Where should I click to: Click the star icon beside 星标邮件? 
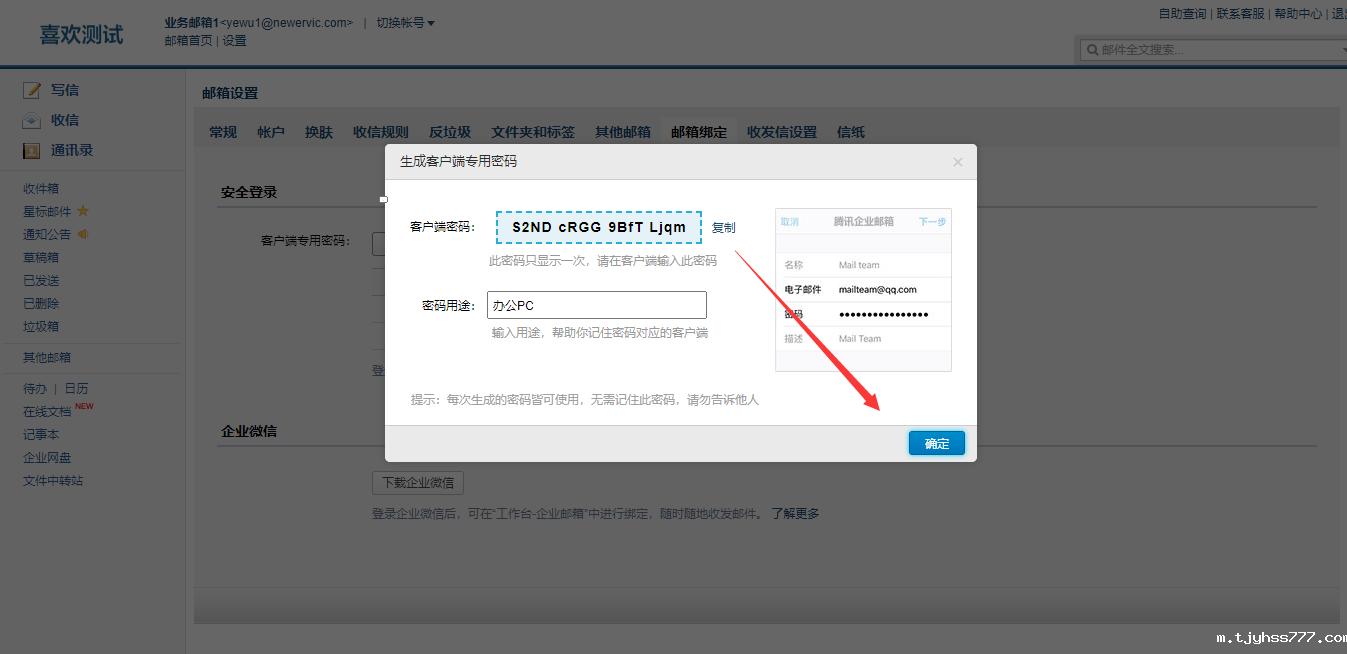coord(83,211)
